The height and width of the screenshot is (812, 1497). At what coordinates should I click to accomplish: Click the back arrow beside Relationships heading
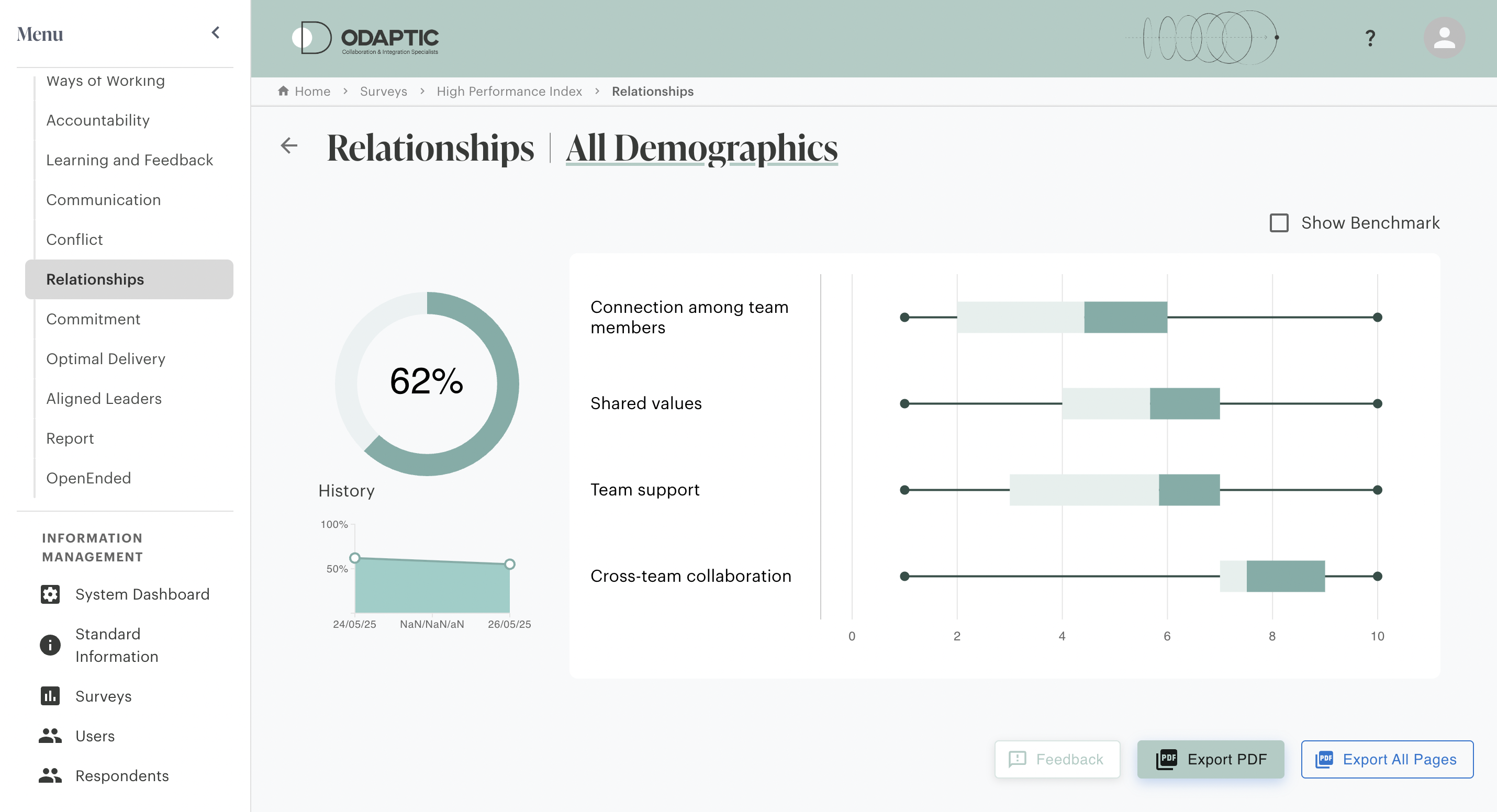289,146
